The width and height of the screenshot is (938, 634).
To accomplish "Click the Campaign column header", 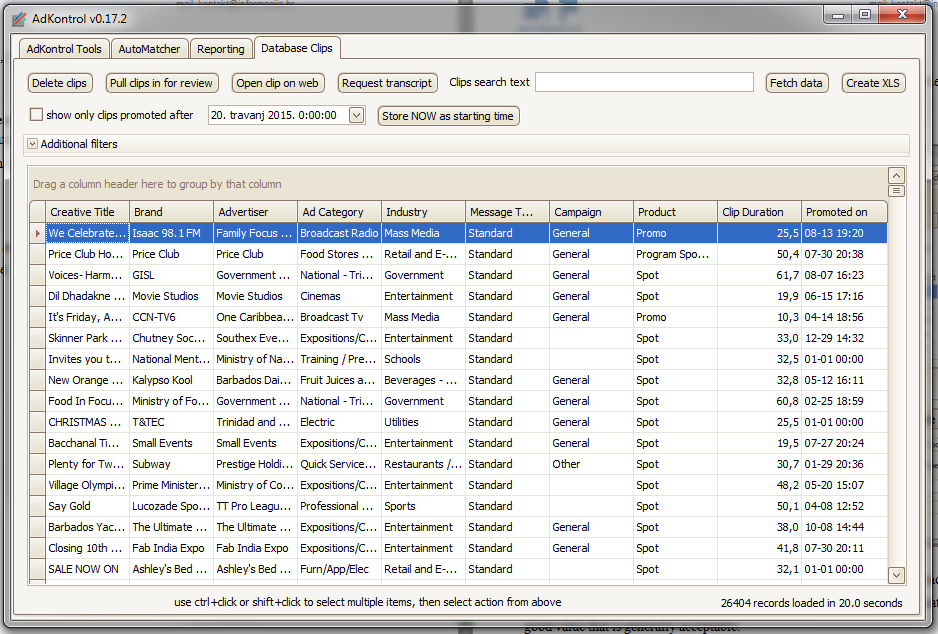I will tap(591, 212).
